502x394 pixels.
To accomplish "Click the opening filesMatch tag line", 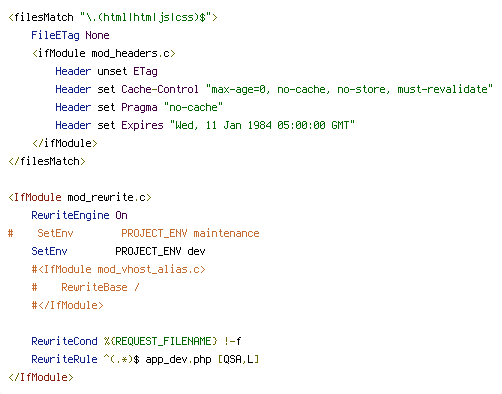I will [113, 17].
